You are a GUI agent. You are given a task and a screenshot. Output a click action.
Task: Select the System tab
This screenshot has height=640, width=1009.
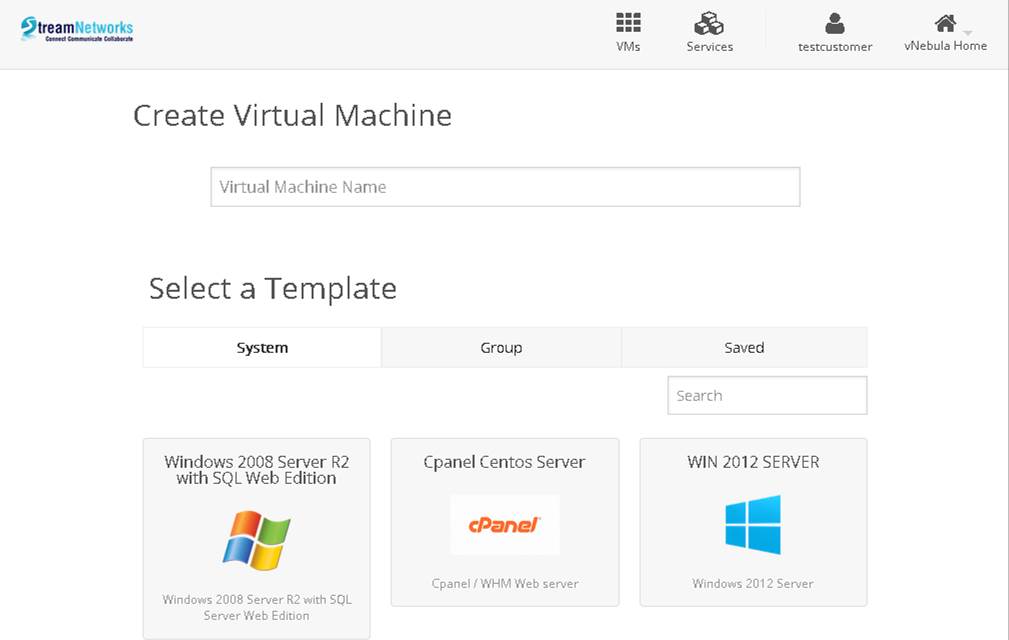[x=261, y=347]
